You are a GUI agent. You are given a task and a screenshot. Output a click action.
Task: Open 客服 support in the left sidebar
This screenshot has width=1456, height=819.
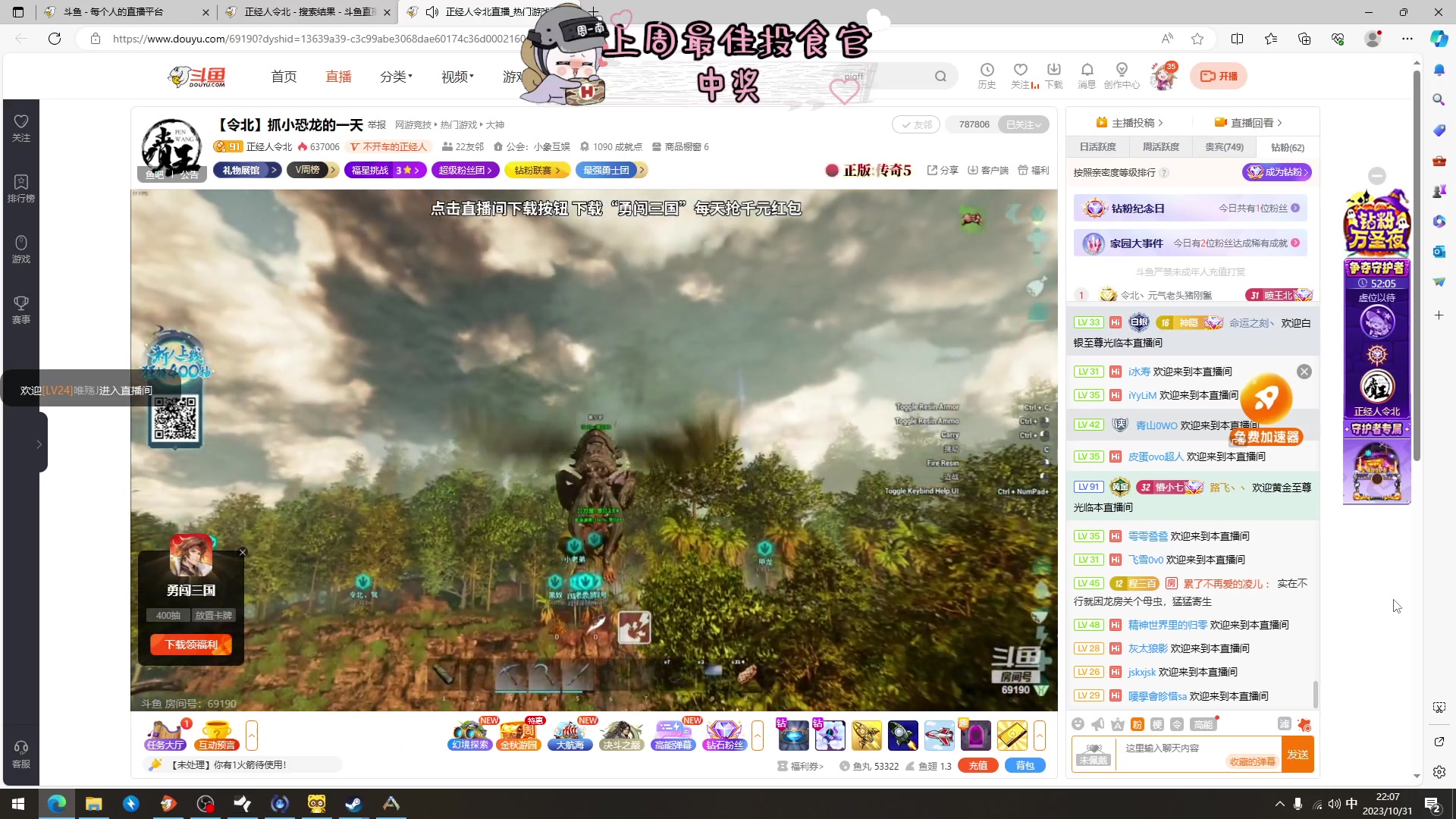21,755
